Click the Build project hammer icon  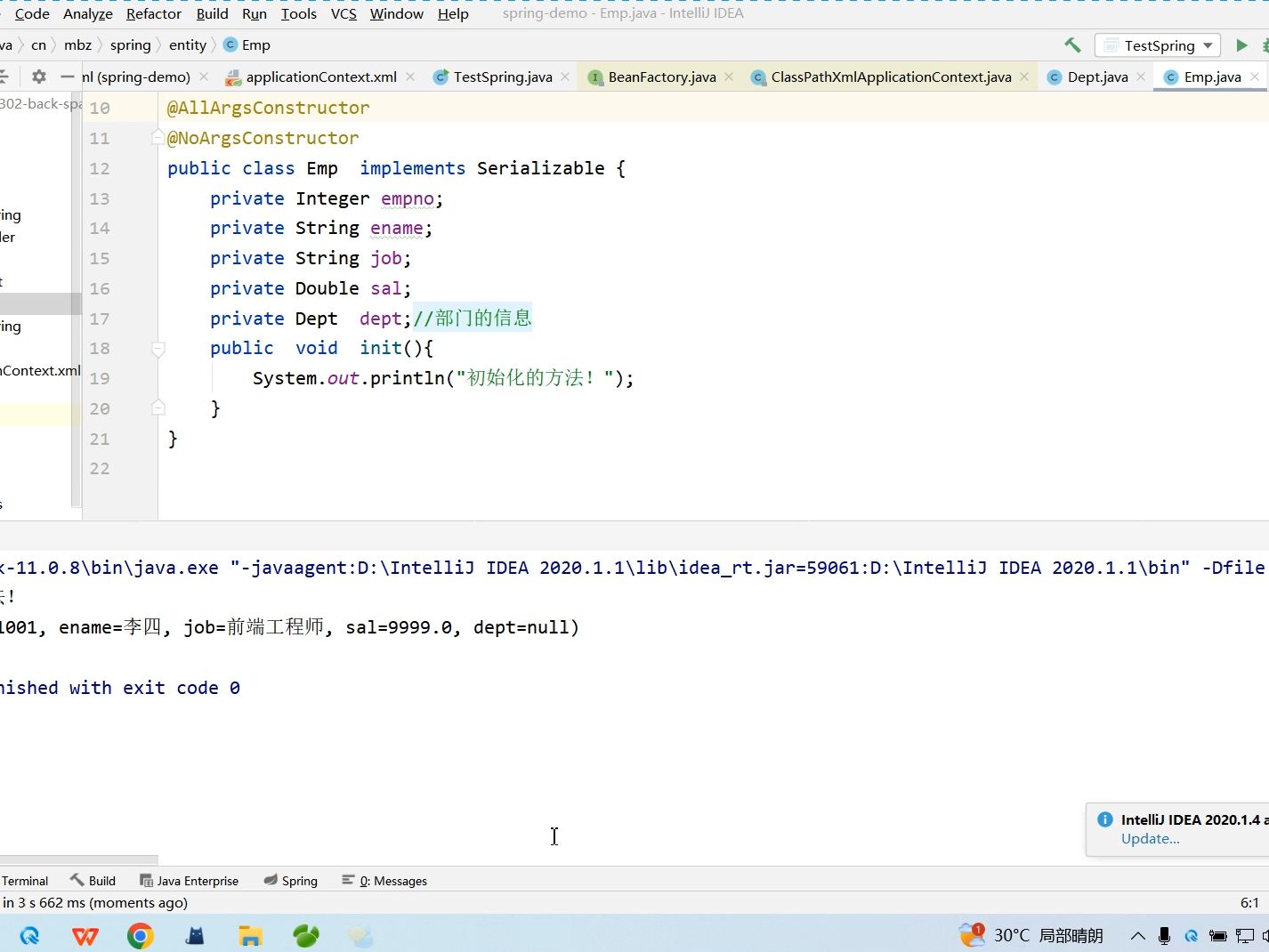point(1072,45)
